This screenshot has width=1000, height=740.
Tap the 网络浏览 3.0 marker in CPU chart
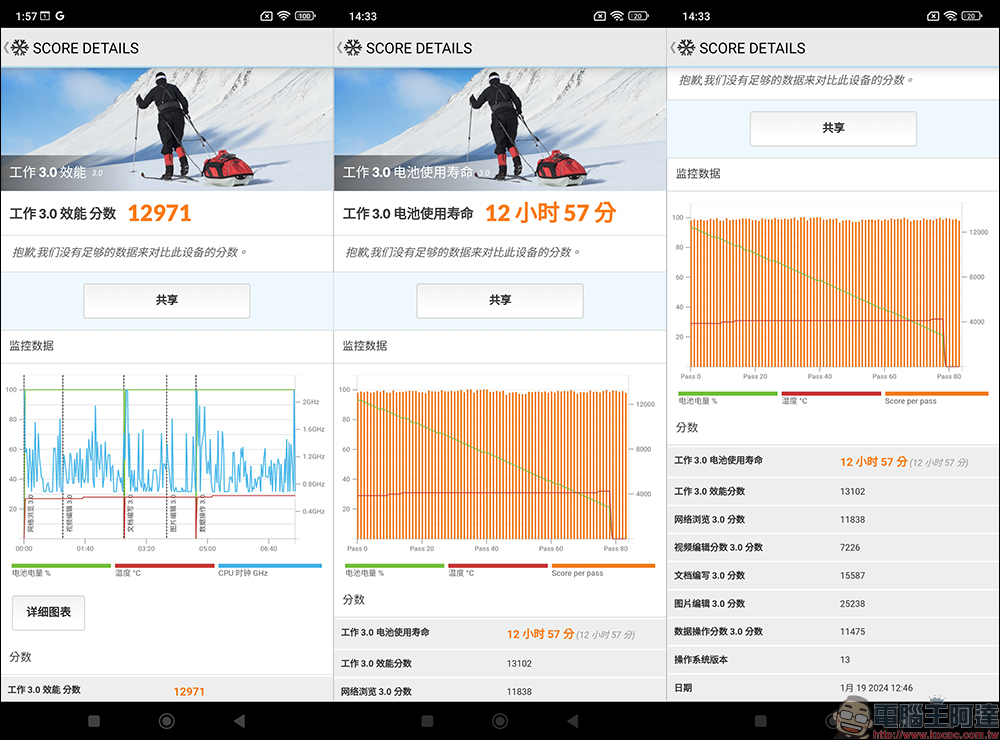pyautogui.click(x=30, y=514)
